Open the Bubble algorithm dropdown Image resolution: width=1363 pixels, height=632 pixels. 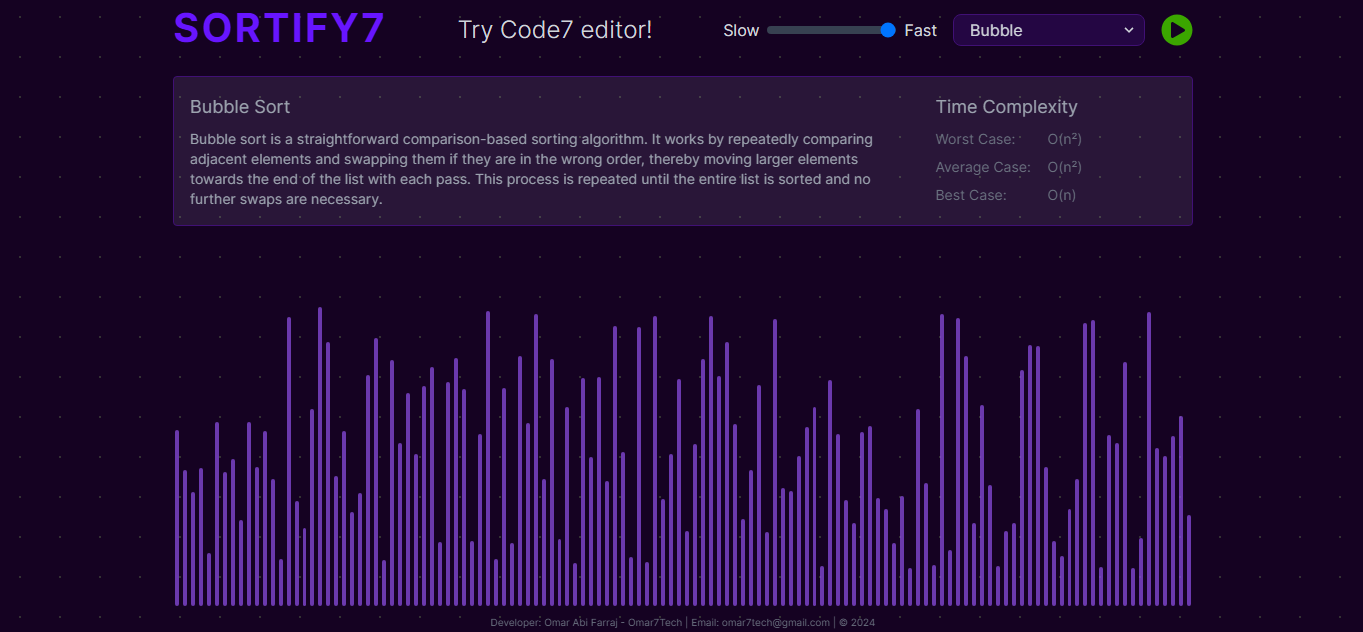1049,30
